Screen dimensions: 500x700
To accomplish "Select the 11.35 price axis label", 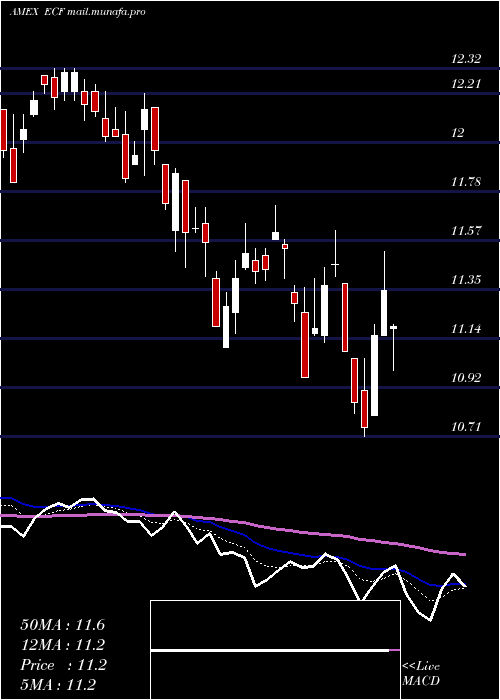I will click(x=466, y=280).
